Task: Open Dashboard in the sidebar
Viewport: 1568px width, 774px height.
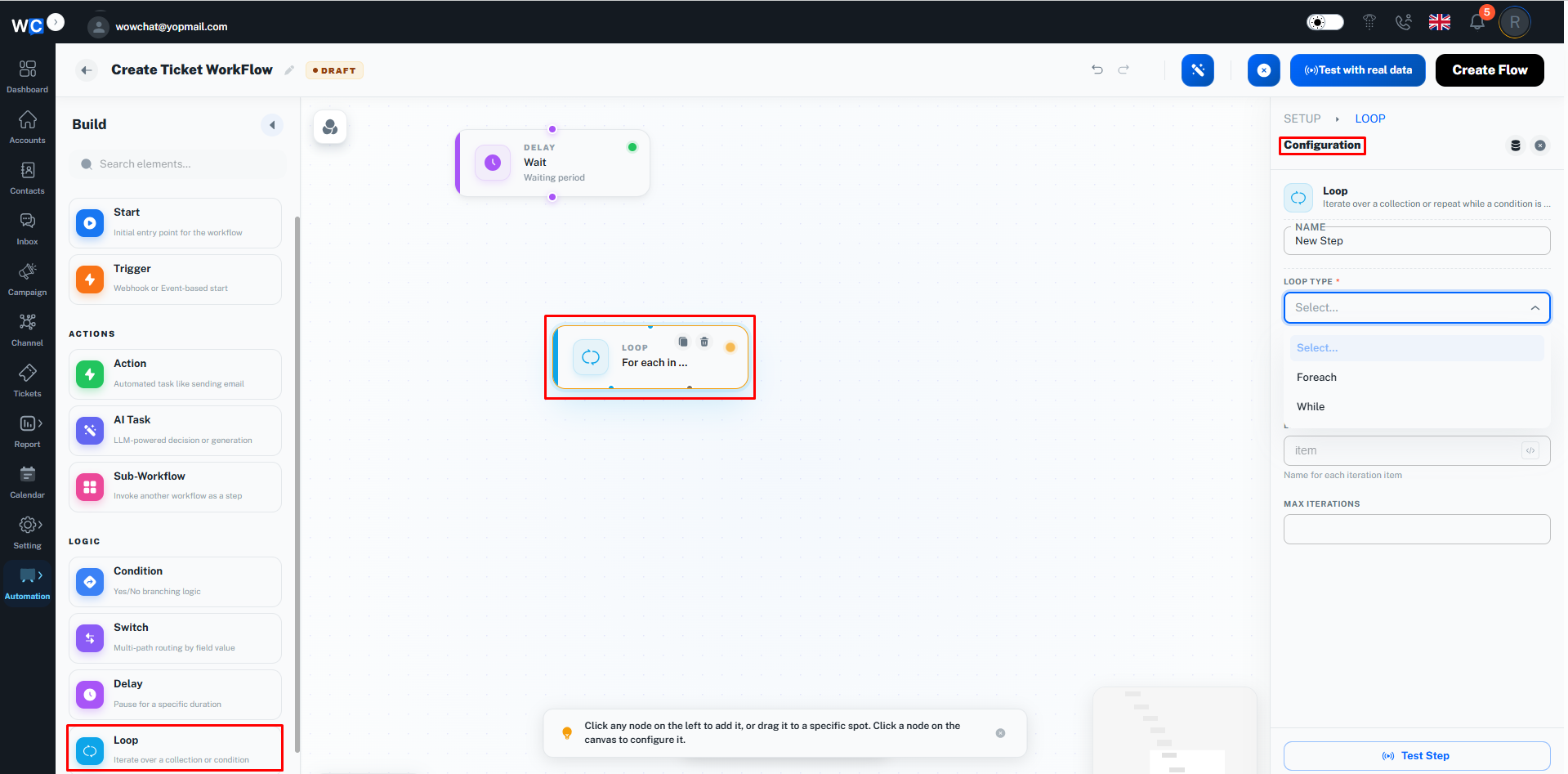Action: pos(27,76)
